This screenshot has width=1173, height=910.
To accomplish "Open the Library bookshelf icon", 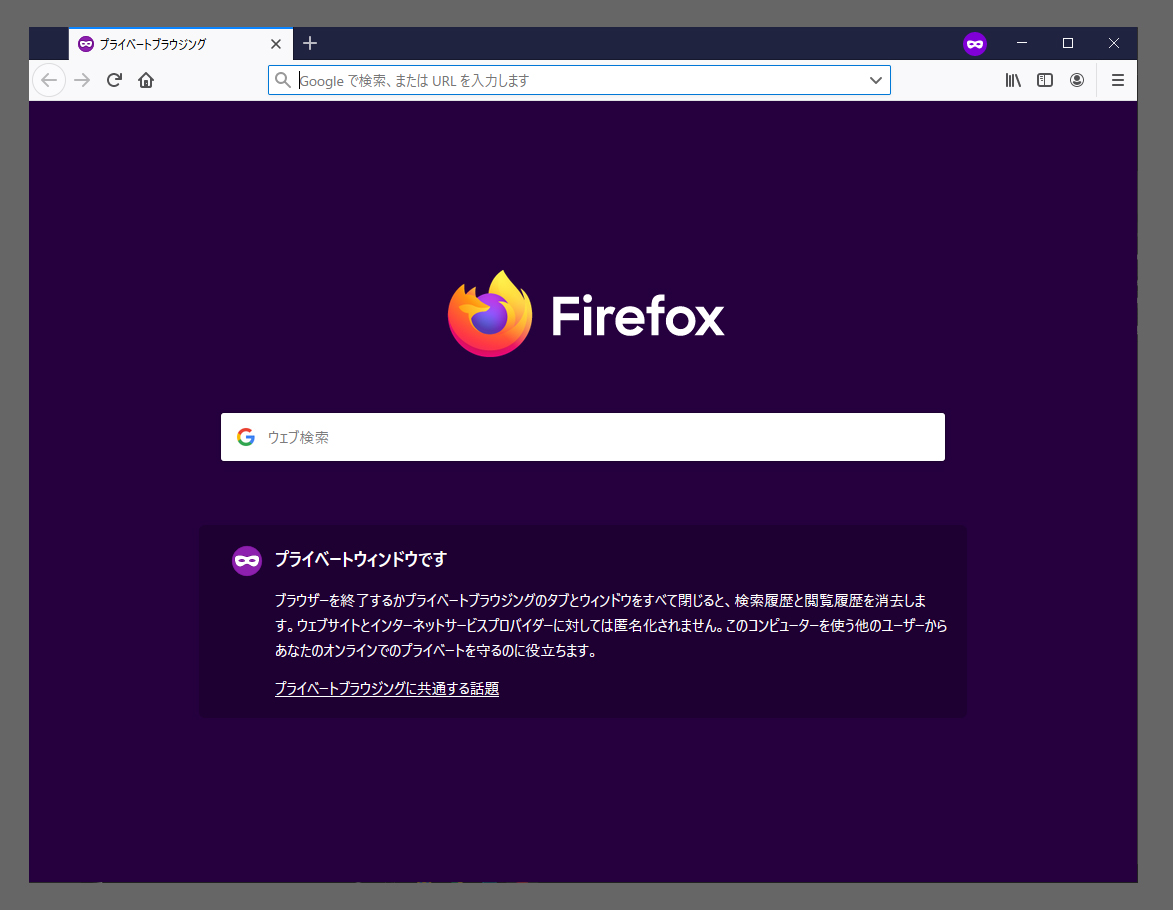I will point(1013,80).
